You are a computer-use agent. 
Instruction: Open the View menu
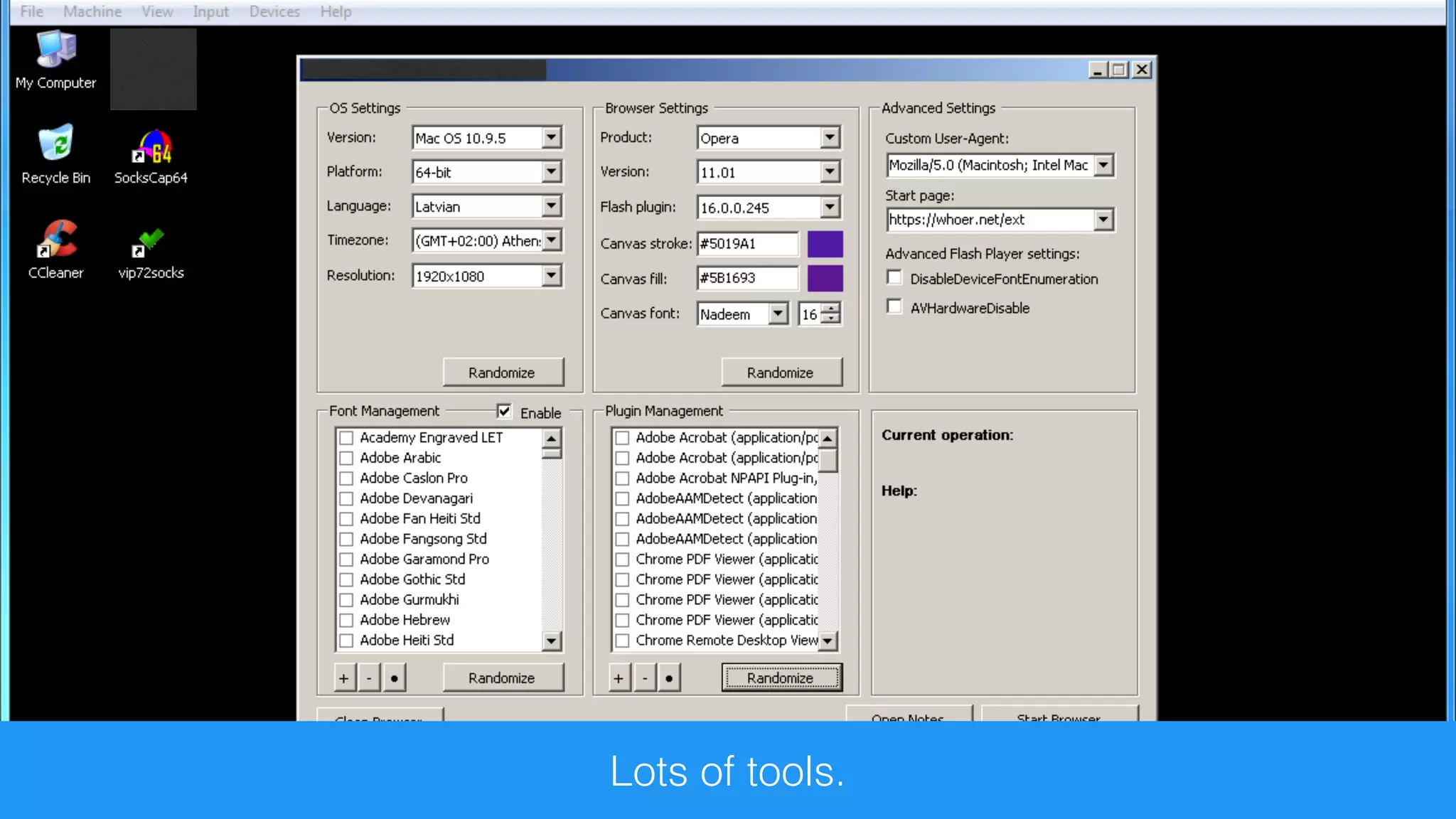point(157,11)
